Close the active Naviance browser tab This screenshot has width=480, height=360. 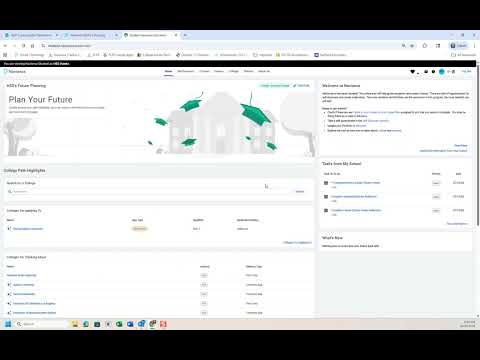176,35
